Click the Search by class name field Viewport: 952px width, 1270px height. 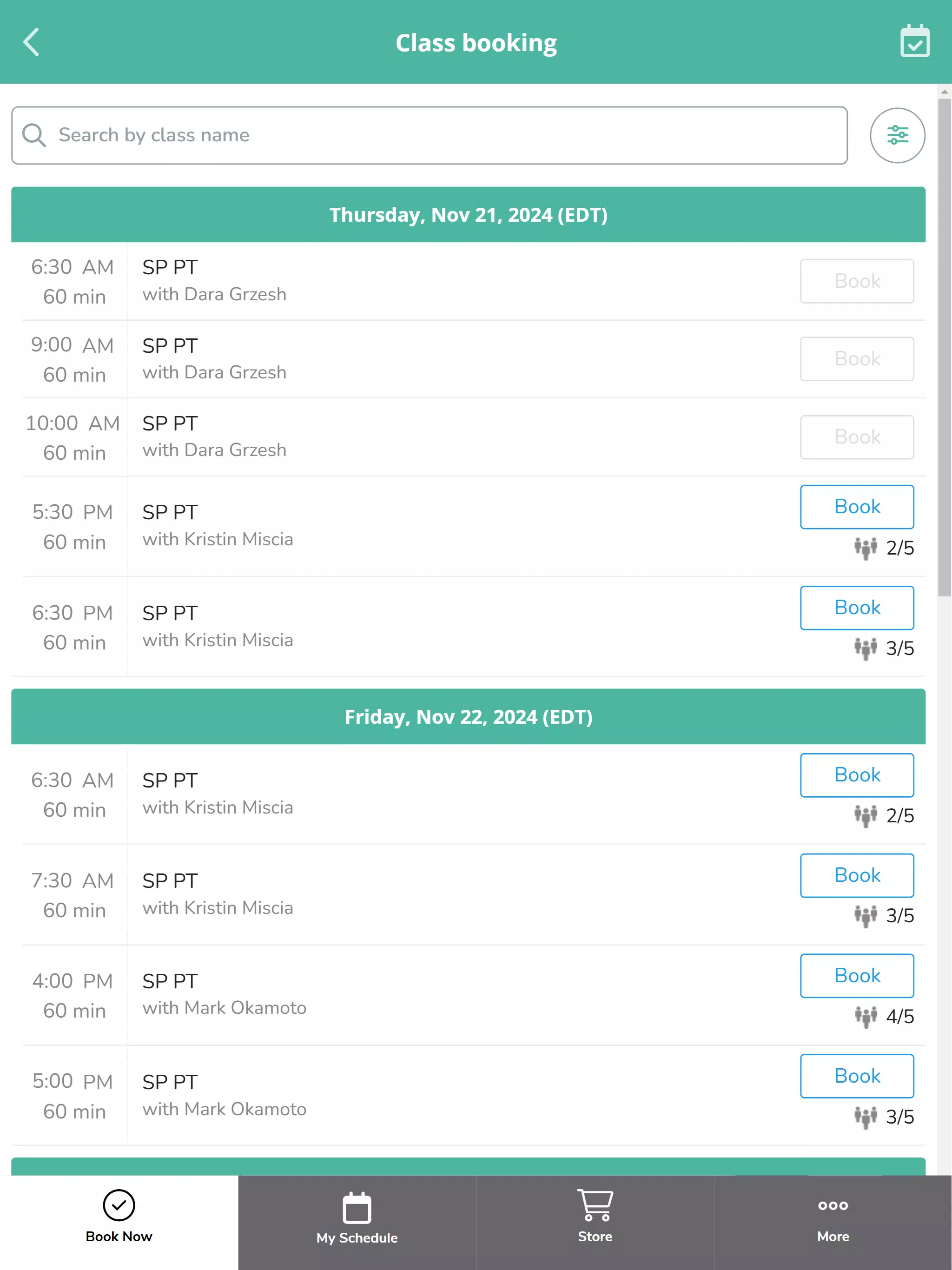pyautogui.click(x=430, y=135)
